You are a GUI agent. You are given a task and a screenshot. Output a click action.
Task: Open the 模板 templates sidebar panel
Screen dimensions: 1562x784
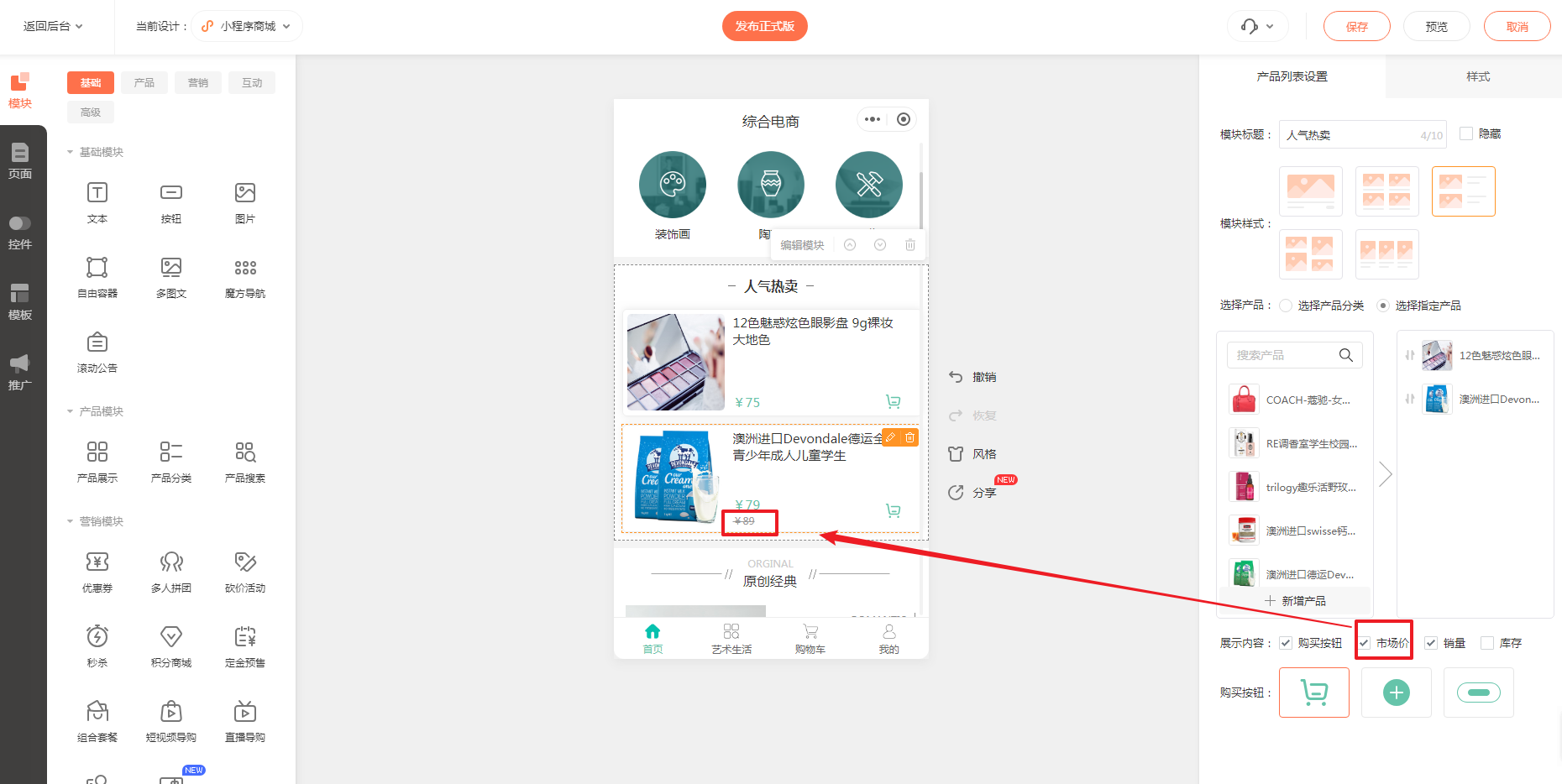pos(20,302)
